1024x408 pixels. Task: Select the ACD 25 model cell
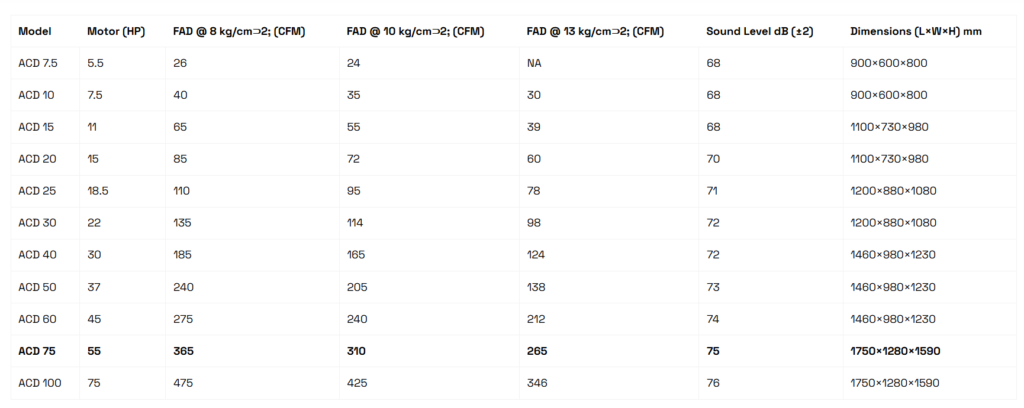[x=36, y=191]
